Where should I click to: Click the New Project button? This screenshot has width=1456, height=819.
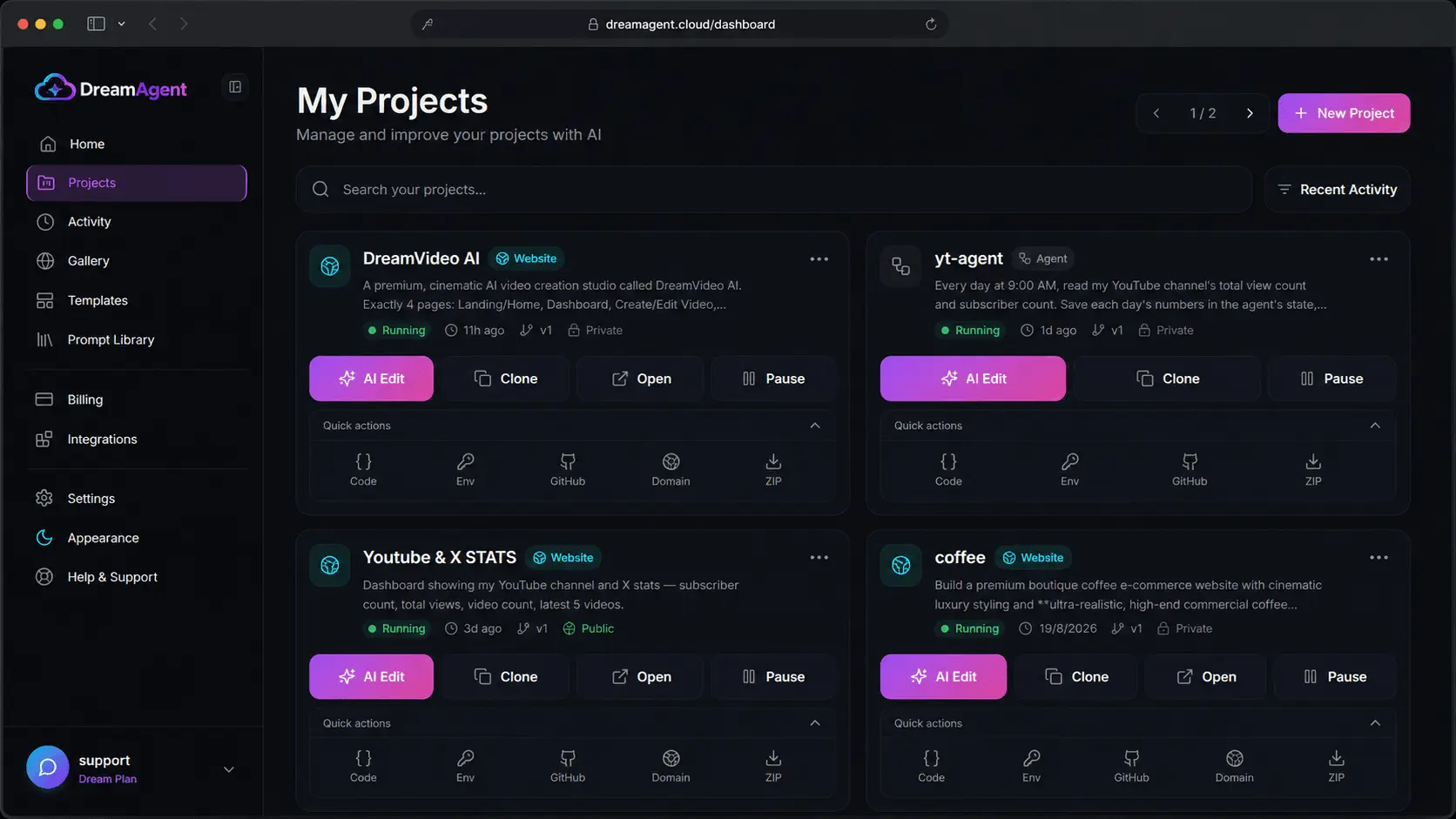pos(1344,113)
